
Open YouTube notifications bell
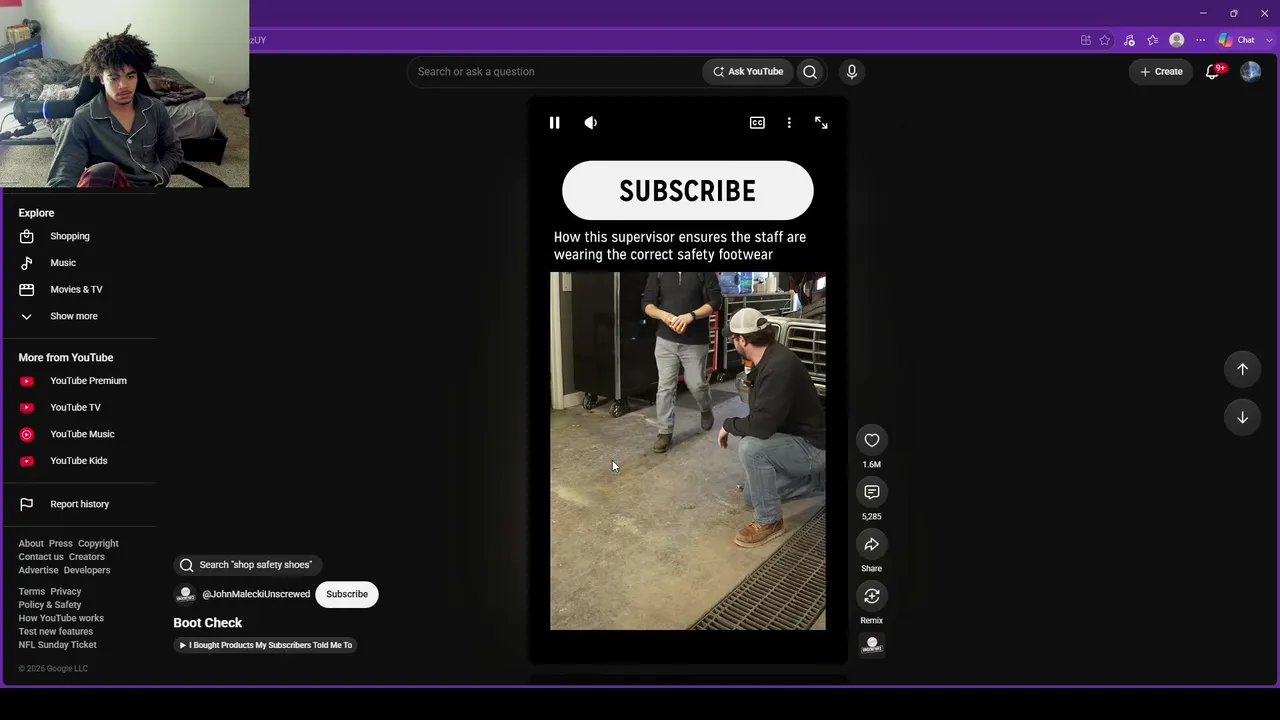[1213, 72]
